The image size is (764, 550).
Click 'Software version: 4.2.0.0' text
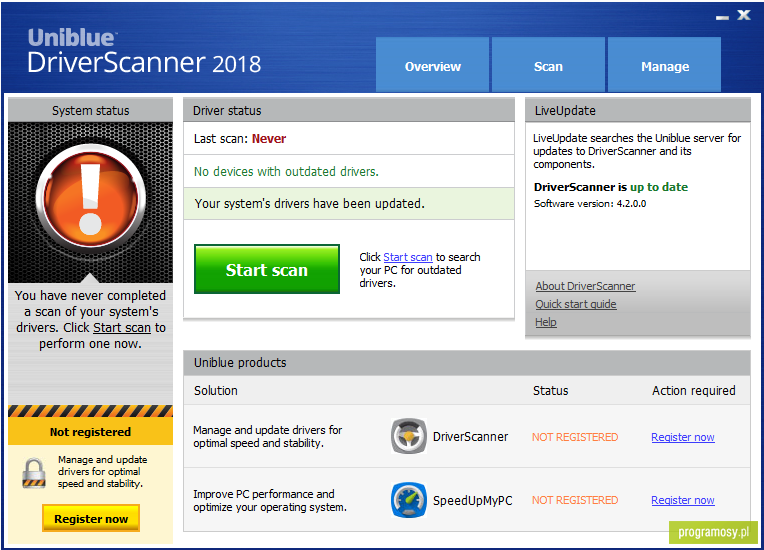point(590,204)
